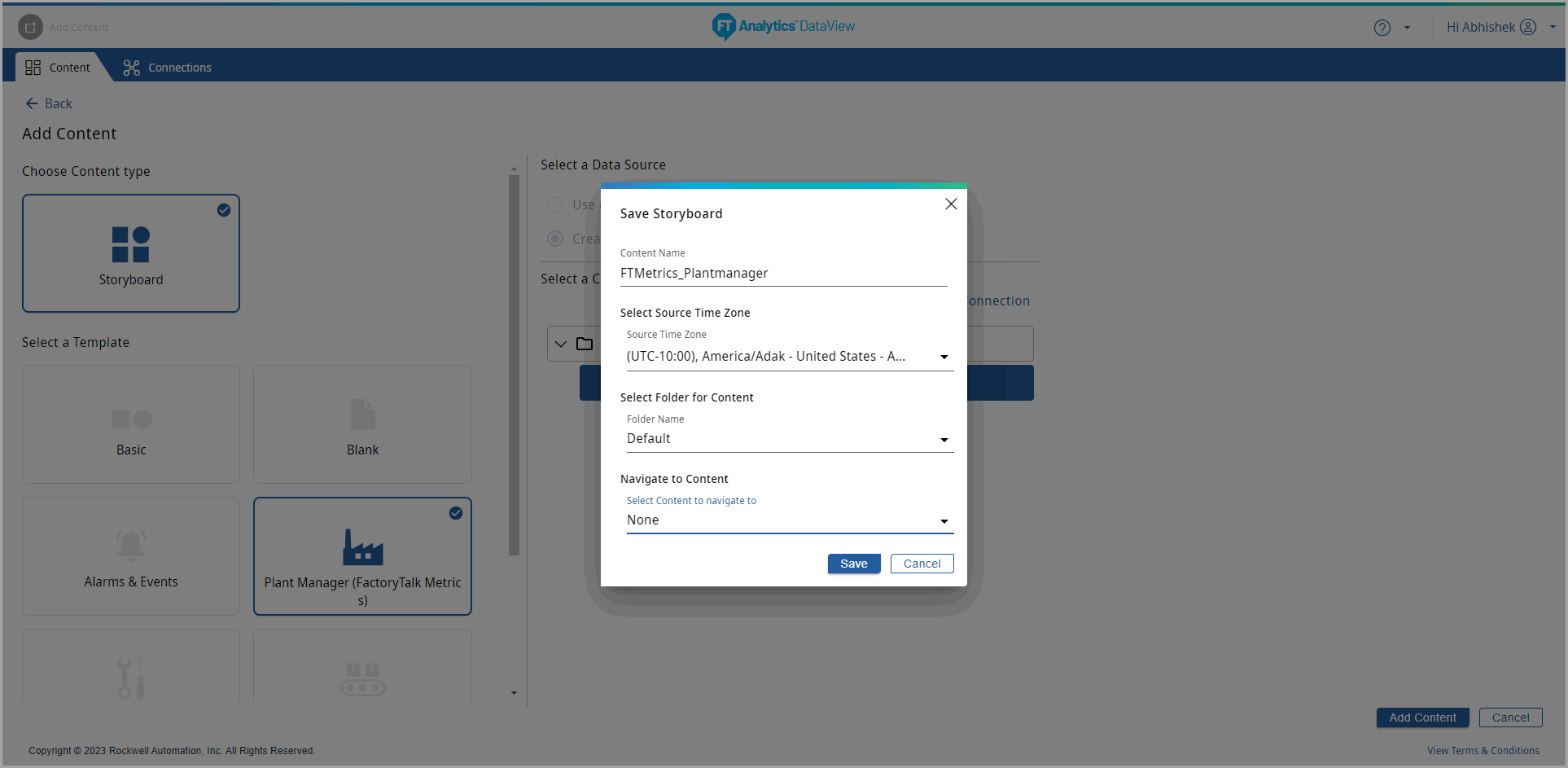Select the 'Use' data source radio button
The image size is (1568, 768).
pyautogui.click(x=555, y=204)
